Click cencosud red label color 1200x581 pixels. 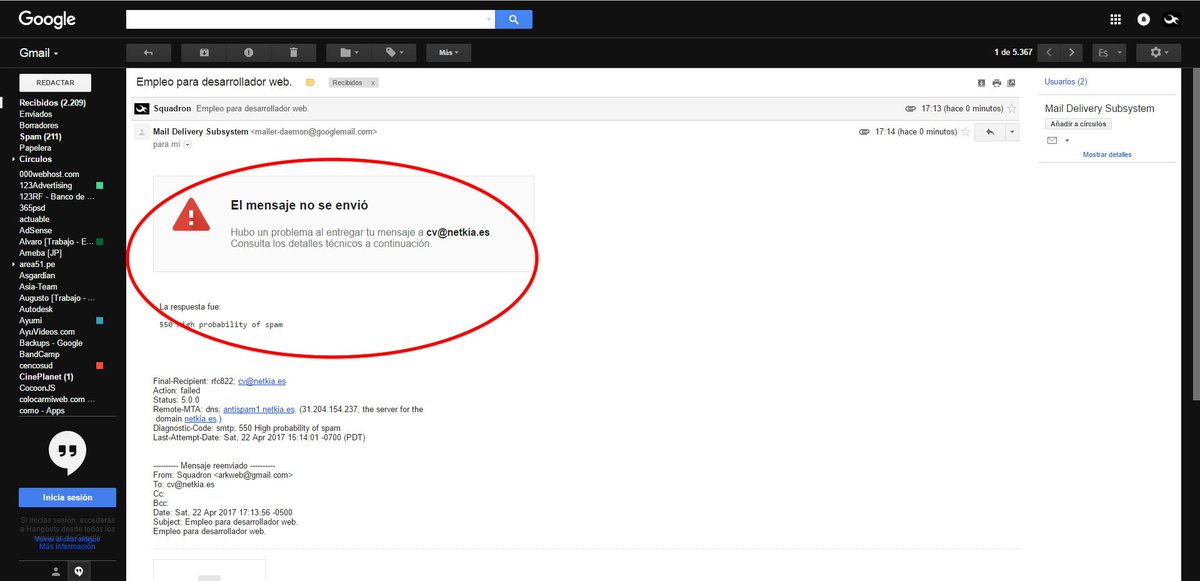click(x=99, y=365)
